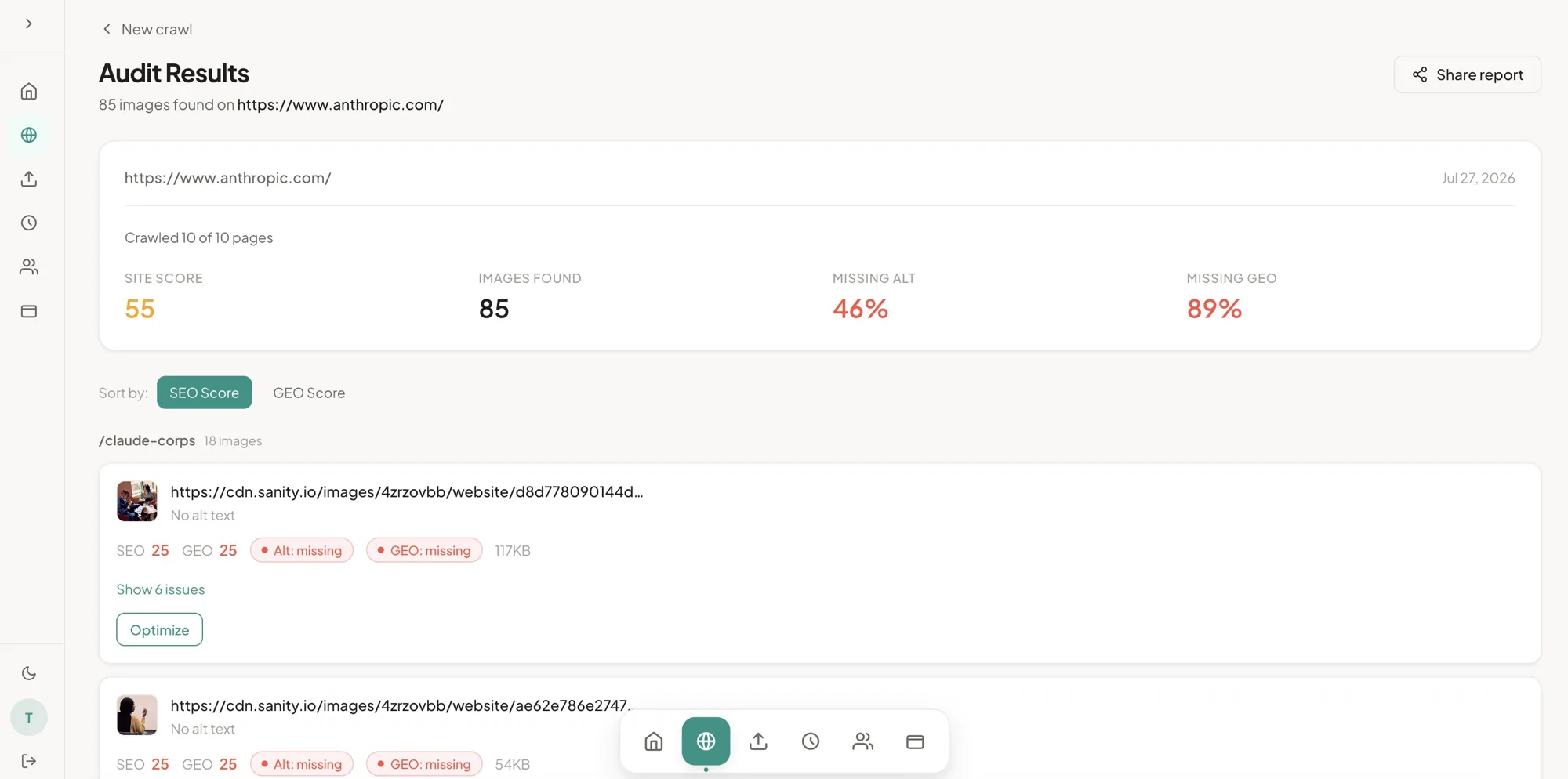Open team users icon in left sidebar

29,267
